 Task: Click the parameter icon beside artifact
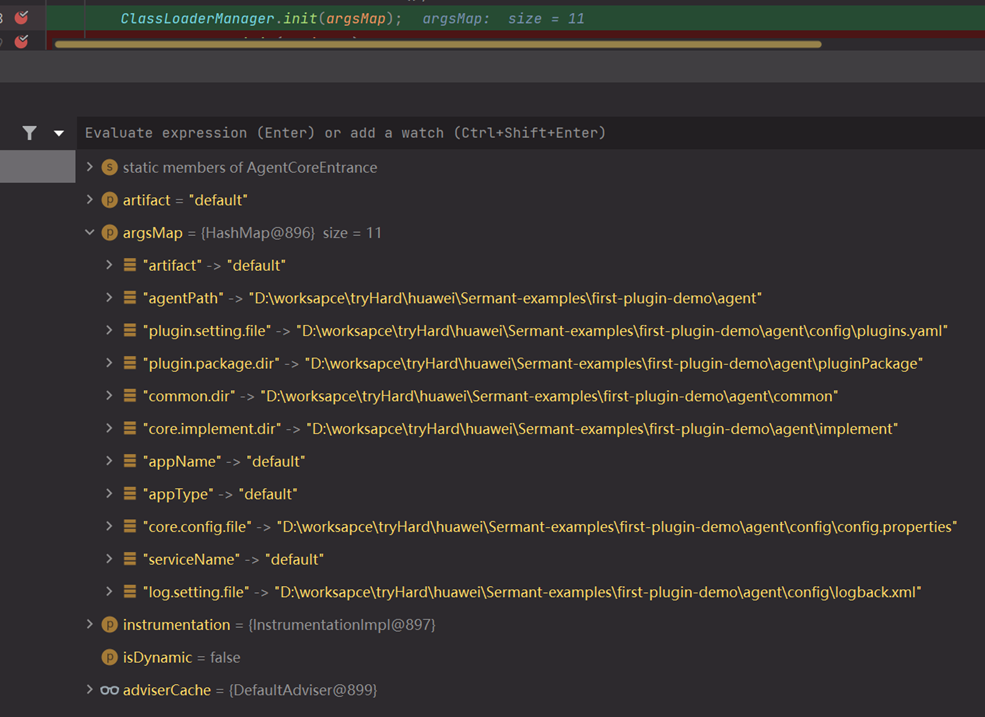pos(110,200)
